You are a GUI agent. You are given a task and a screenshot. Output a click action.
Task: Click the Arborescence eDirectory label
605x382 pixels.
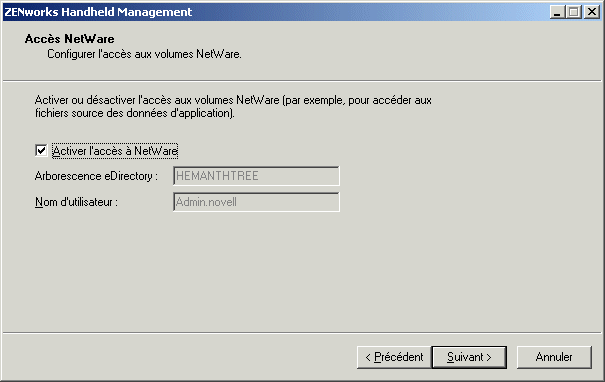pyautogui.click(x=96, y=176)
